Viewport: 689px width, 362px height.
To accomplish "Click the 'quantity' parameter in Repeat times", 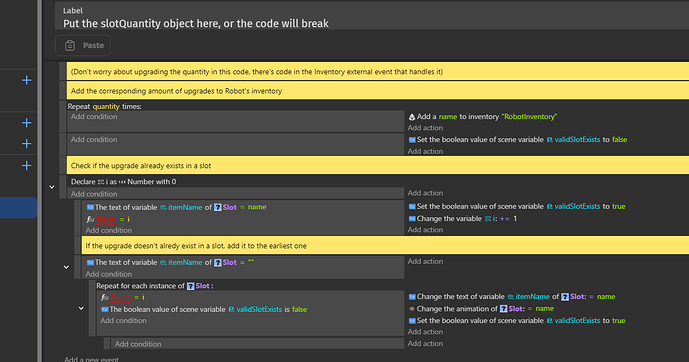I will point(106,106).
